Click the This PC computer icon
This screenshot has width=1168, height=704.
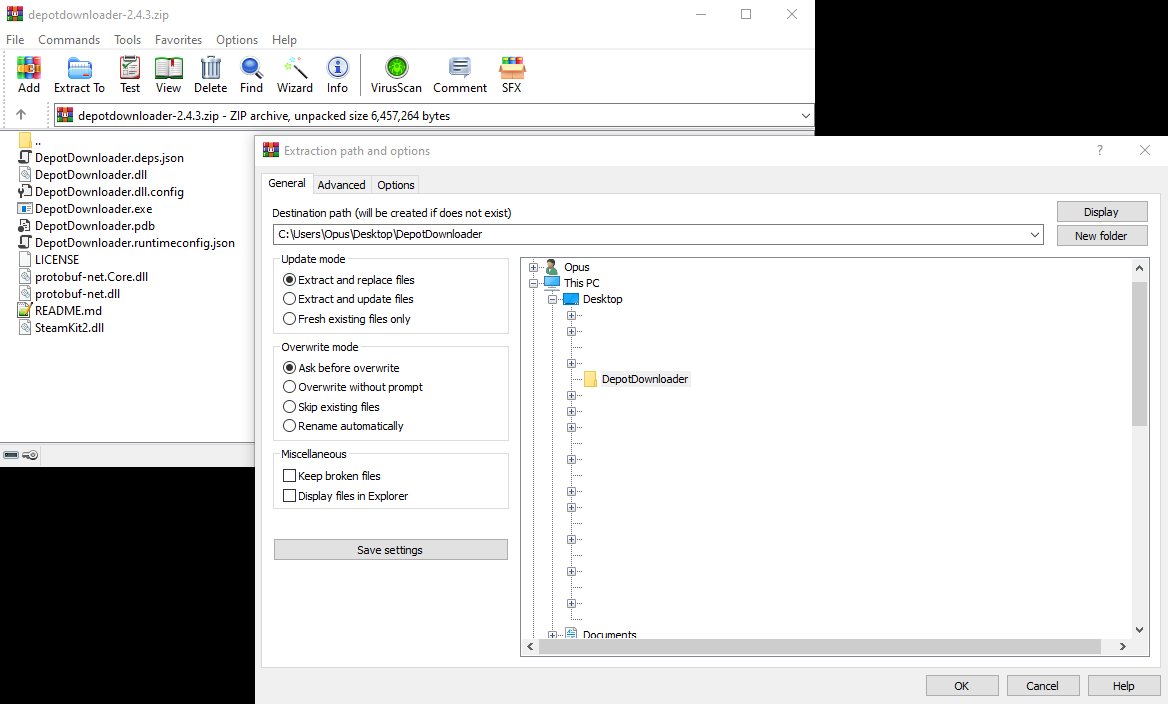coord(551,283)
